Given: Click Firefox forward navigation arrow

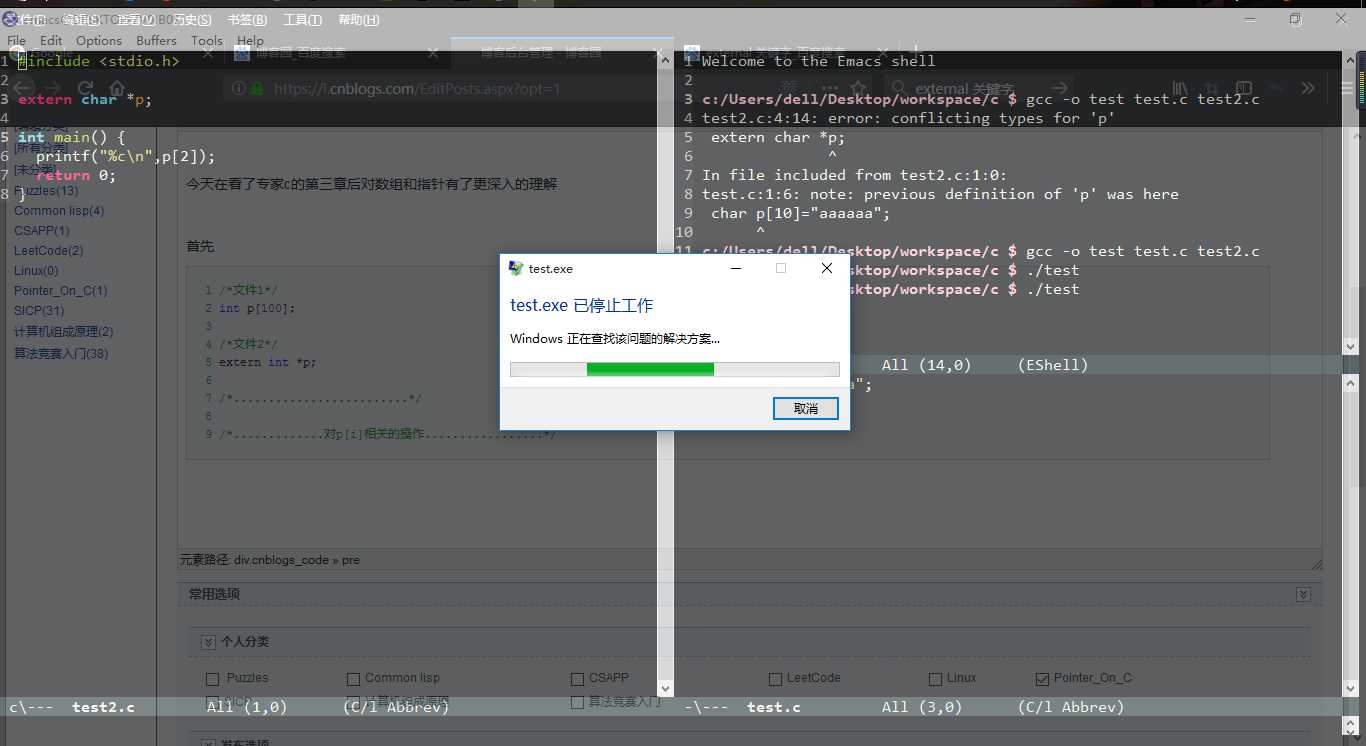Looking at the screenshot, I should [x=53, y=88].
